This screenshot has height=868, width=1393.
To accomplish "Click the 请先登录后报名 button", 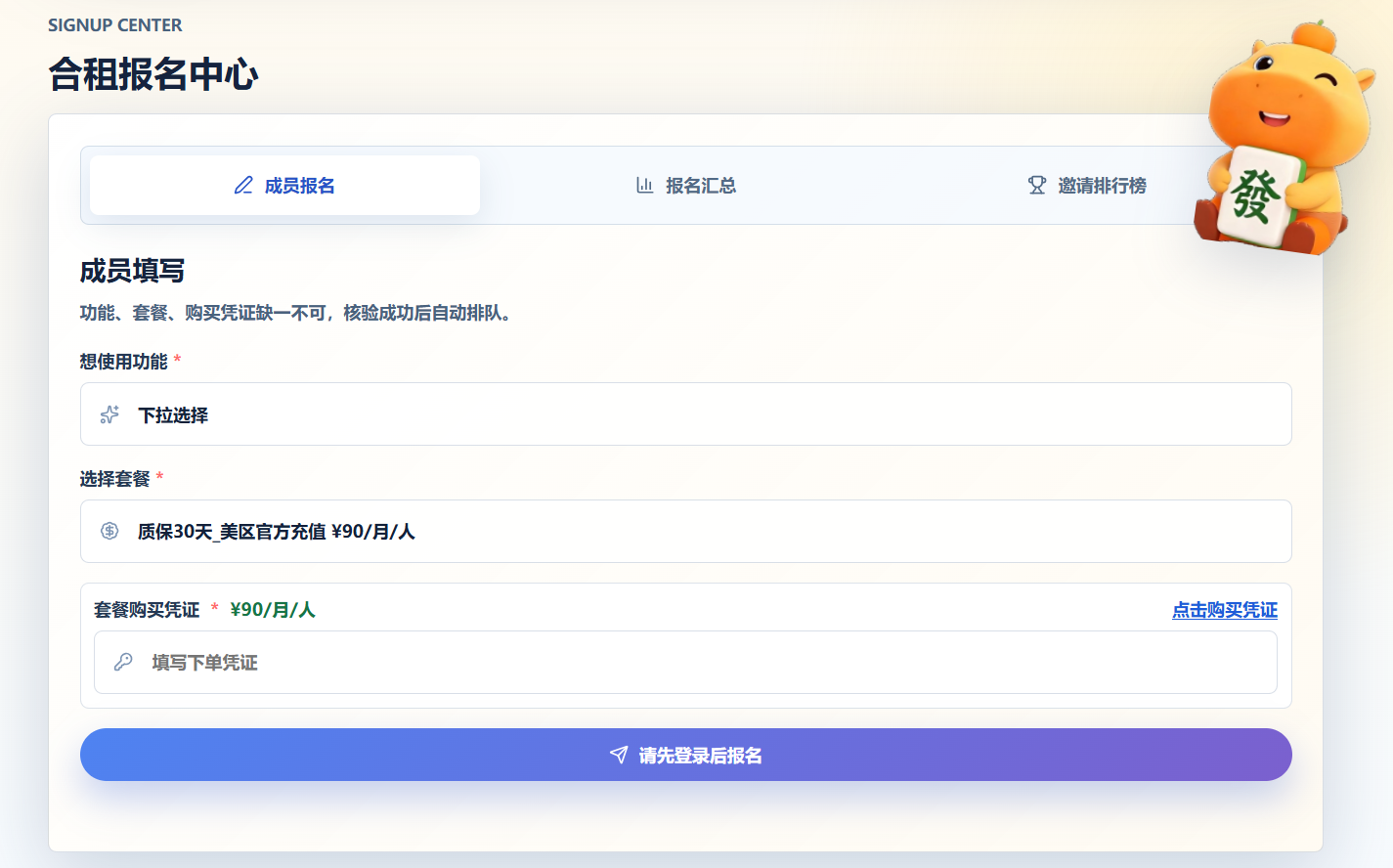I will point(686,755).
